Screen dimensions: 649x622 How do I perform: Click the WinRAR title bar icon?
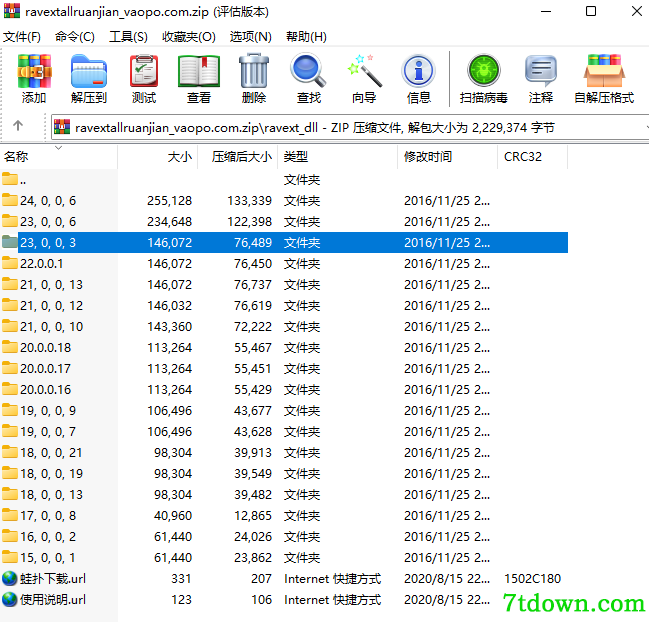(12, 11)
